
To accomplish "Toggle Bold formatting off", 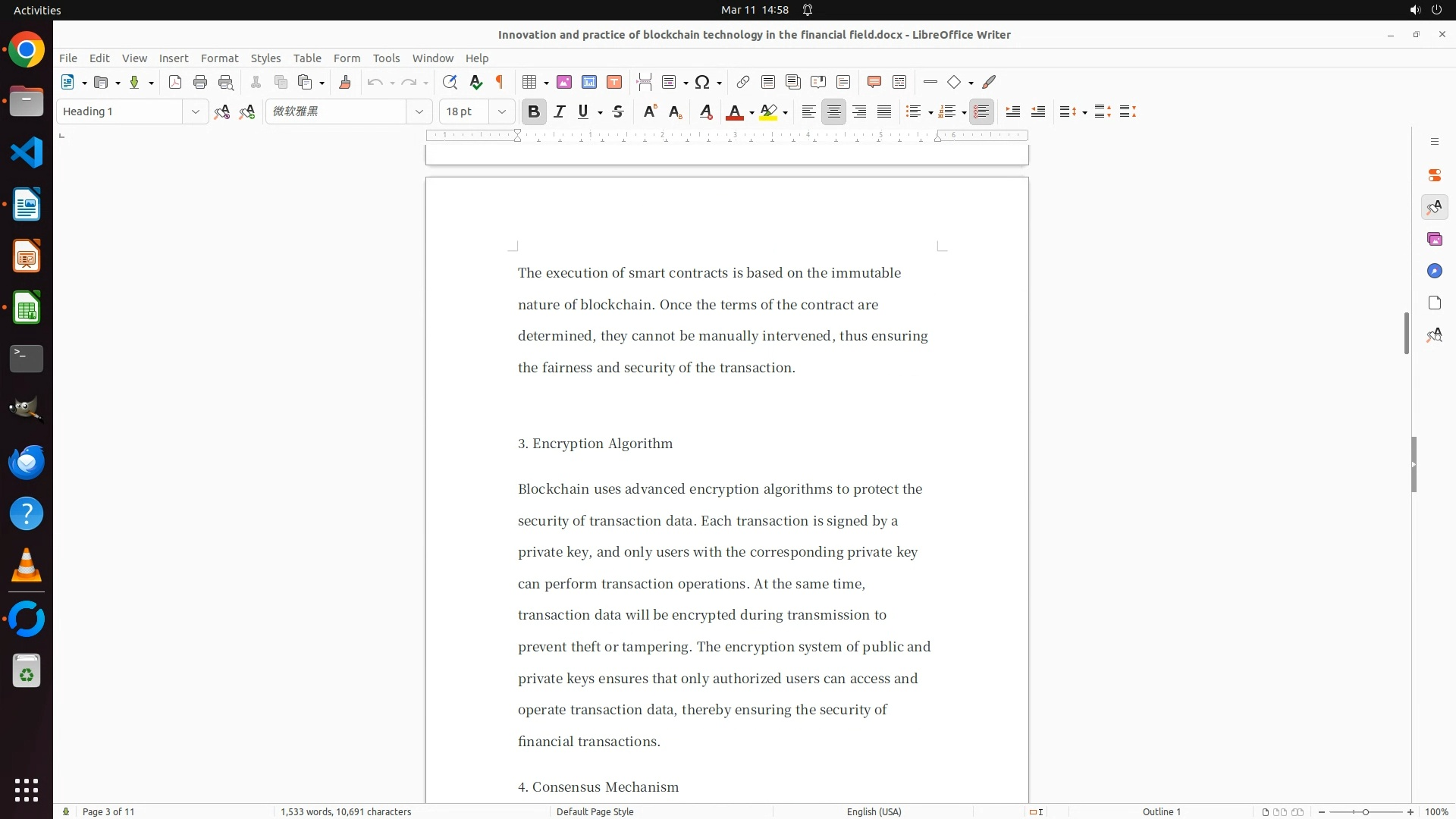I will coord(534,111).
